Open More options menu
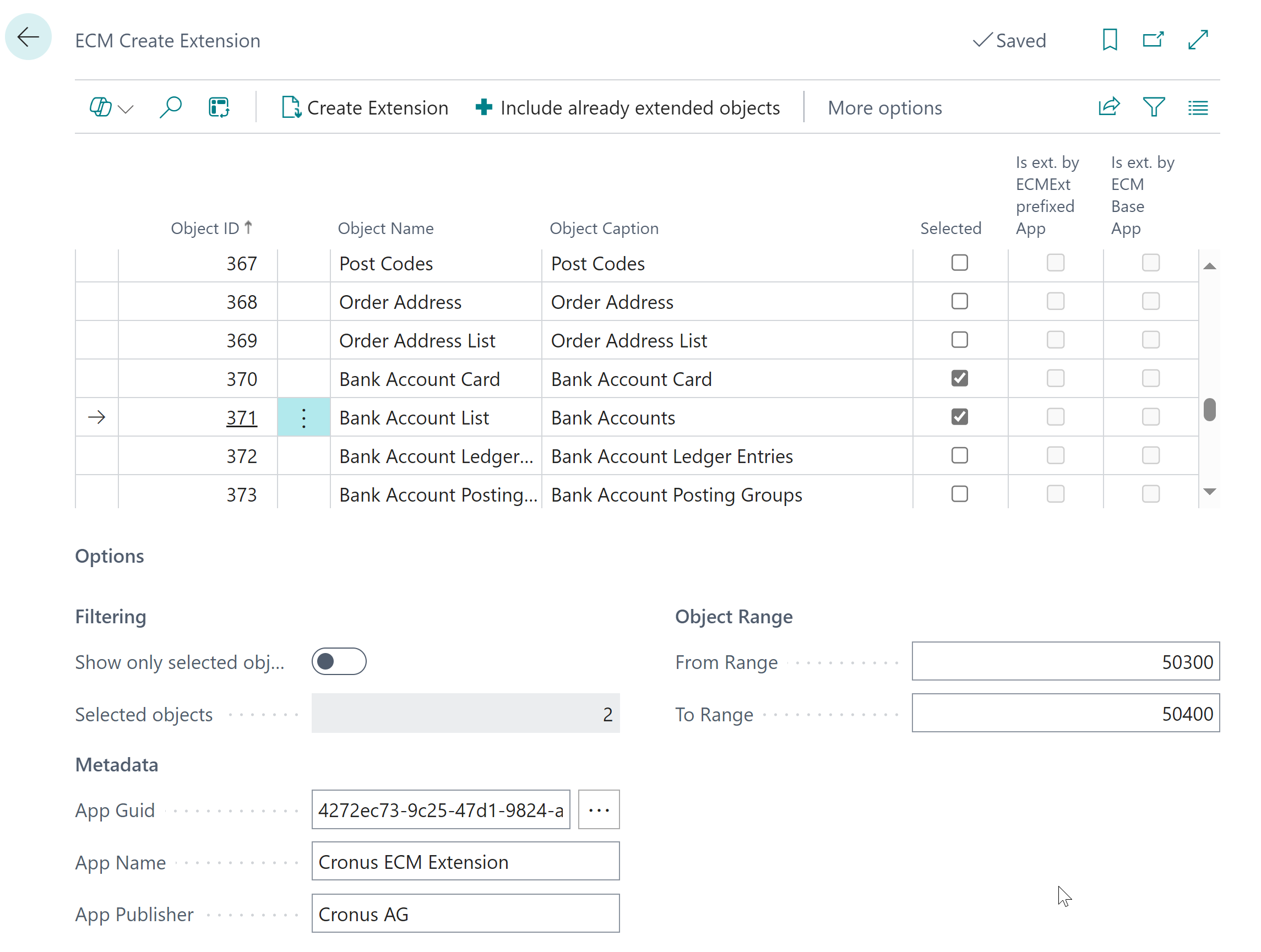 click(x=884, y=108)
